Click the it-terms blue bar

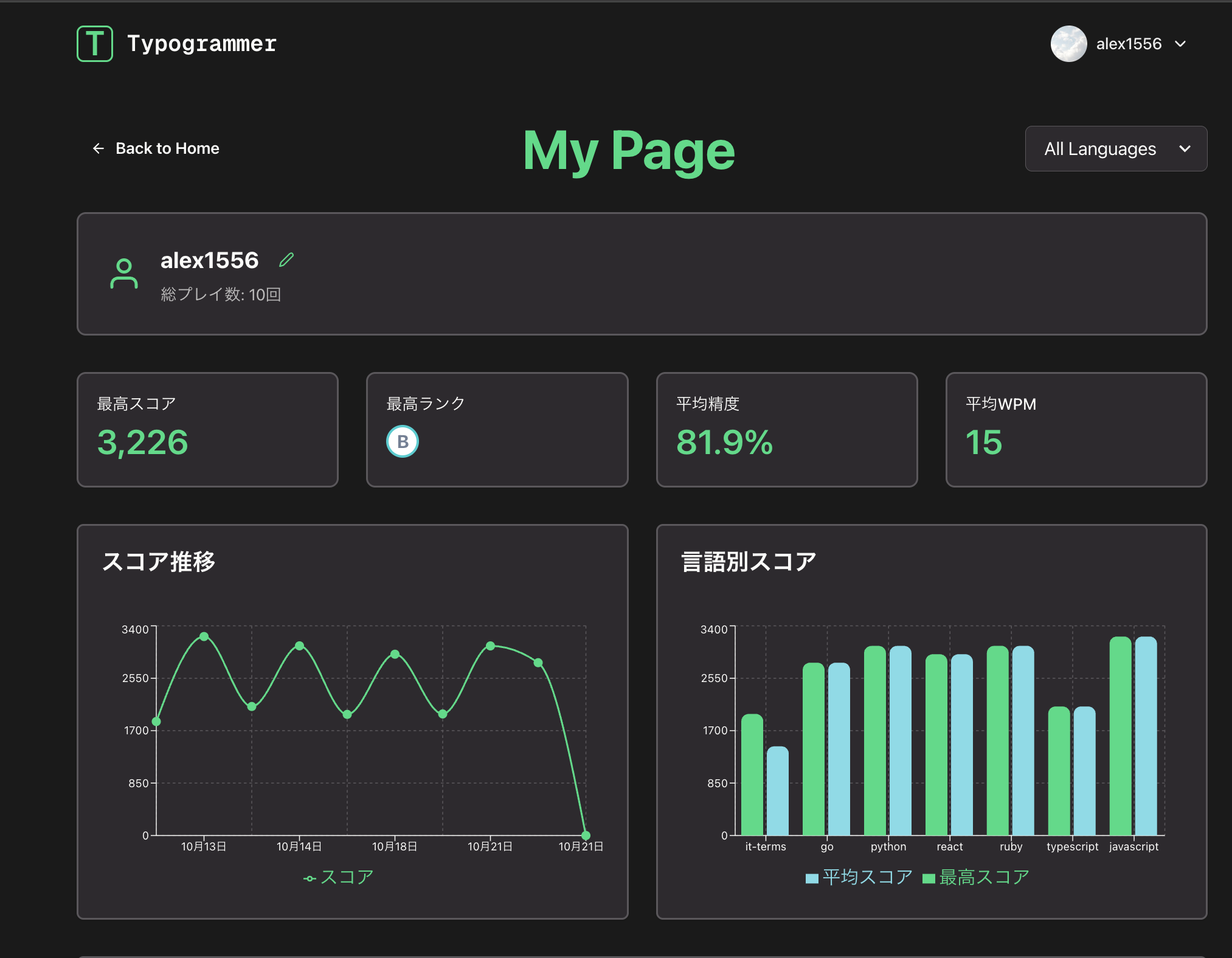[777, 790]
